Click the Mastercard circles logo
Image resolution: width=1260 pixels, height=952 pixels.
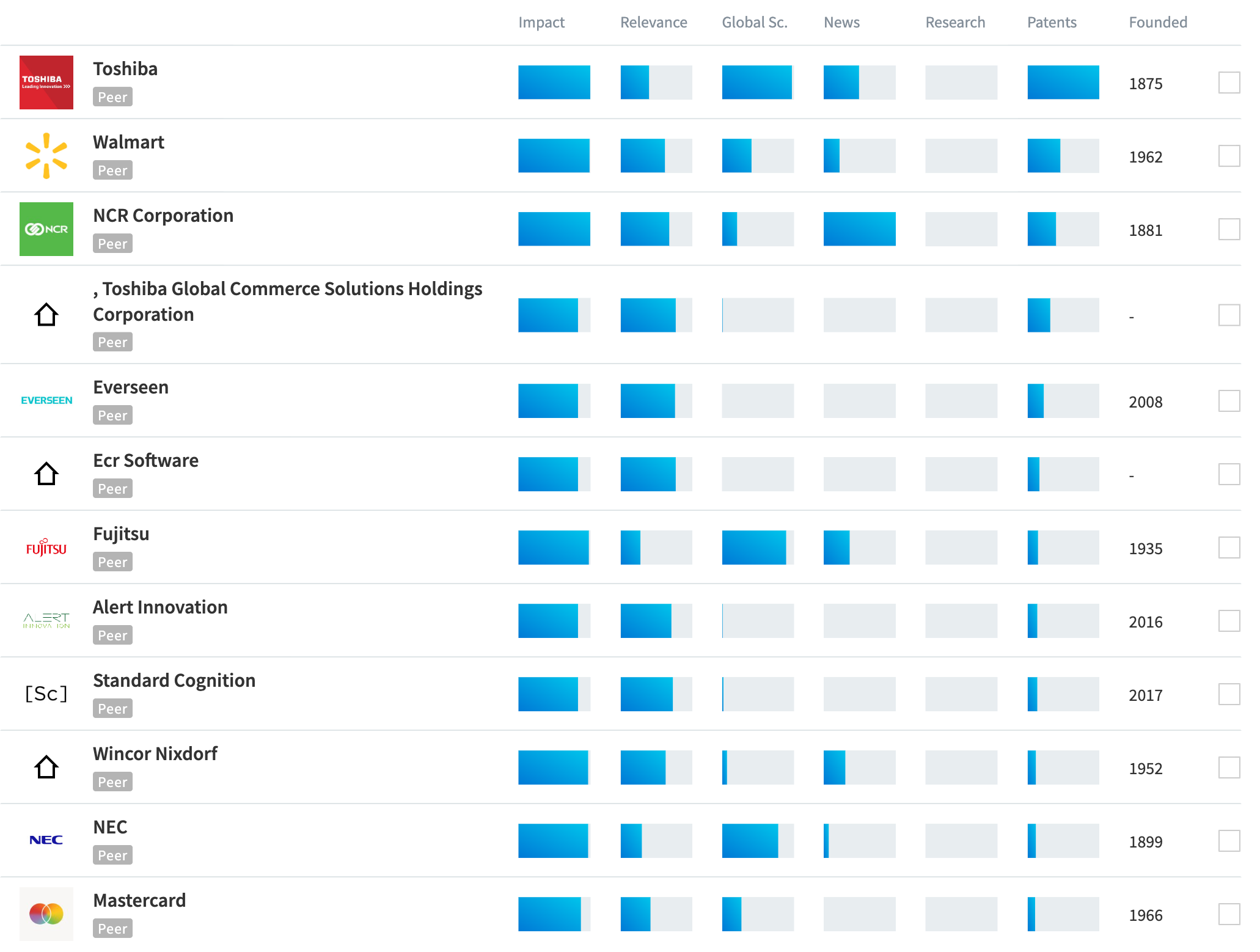46,914
